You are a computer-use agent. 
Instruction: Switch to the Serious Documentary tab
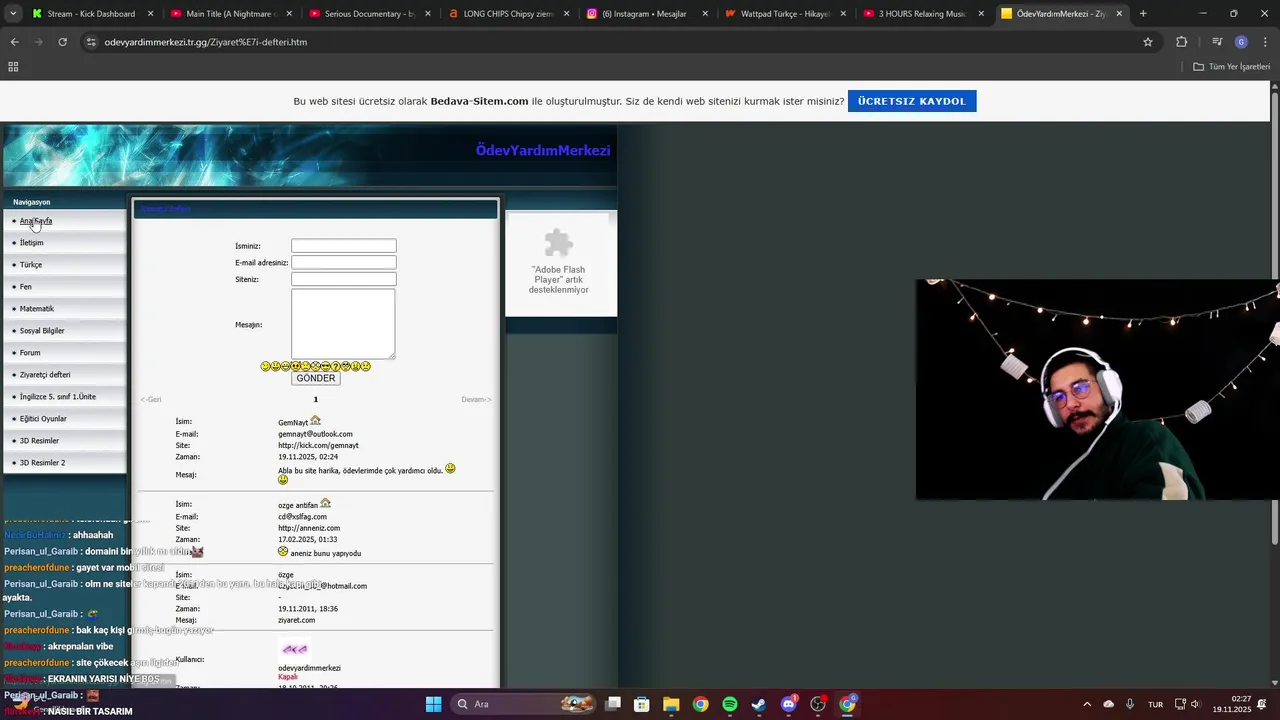pyautogui.click(x=369, y=14)
